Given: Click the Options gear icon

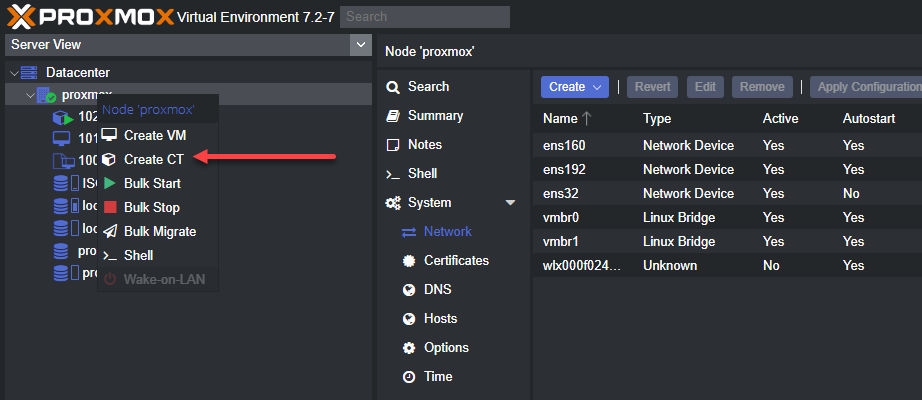Looking at the screenshot, I should (x=409, y=348).
